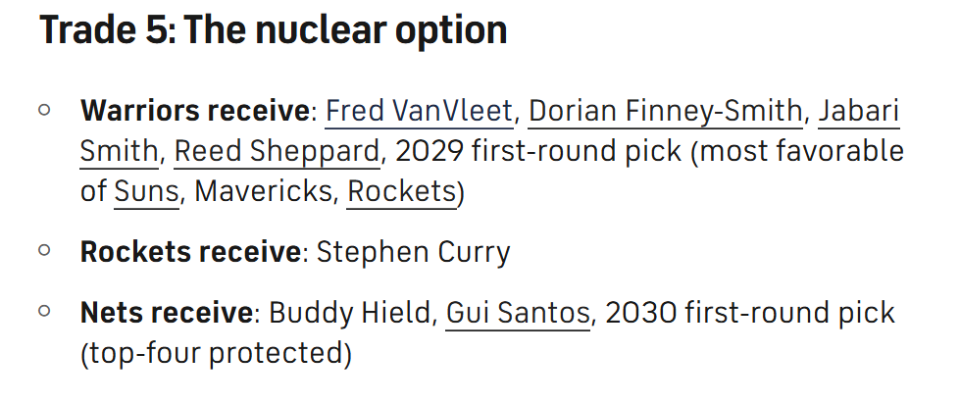The width and height of the screenshot is (960, 404).
Task: Click the bullet beside 'Rockets receive'
Action: pyautogui.click(x=44, y=251)
